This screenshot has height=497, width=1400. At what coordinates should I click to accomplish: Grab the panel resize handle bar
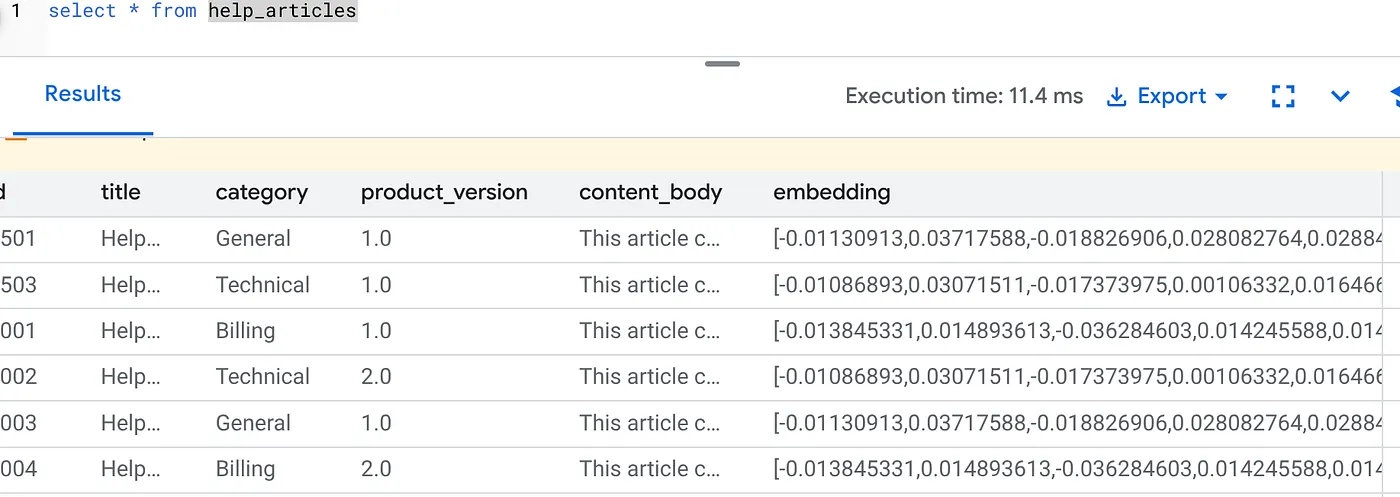click(722, 64)
